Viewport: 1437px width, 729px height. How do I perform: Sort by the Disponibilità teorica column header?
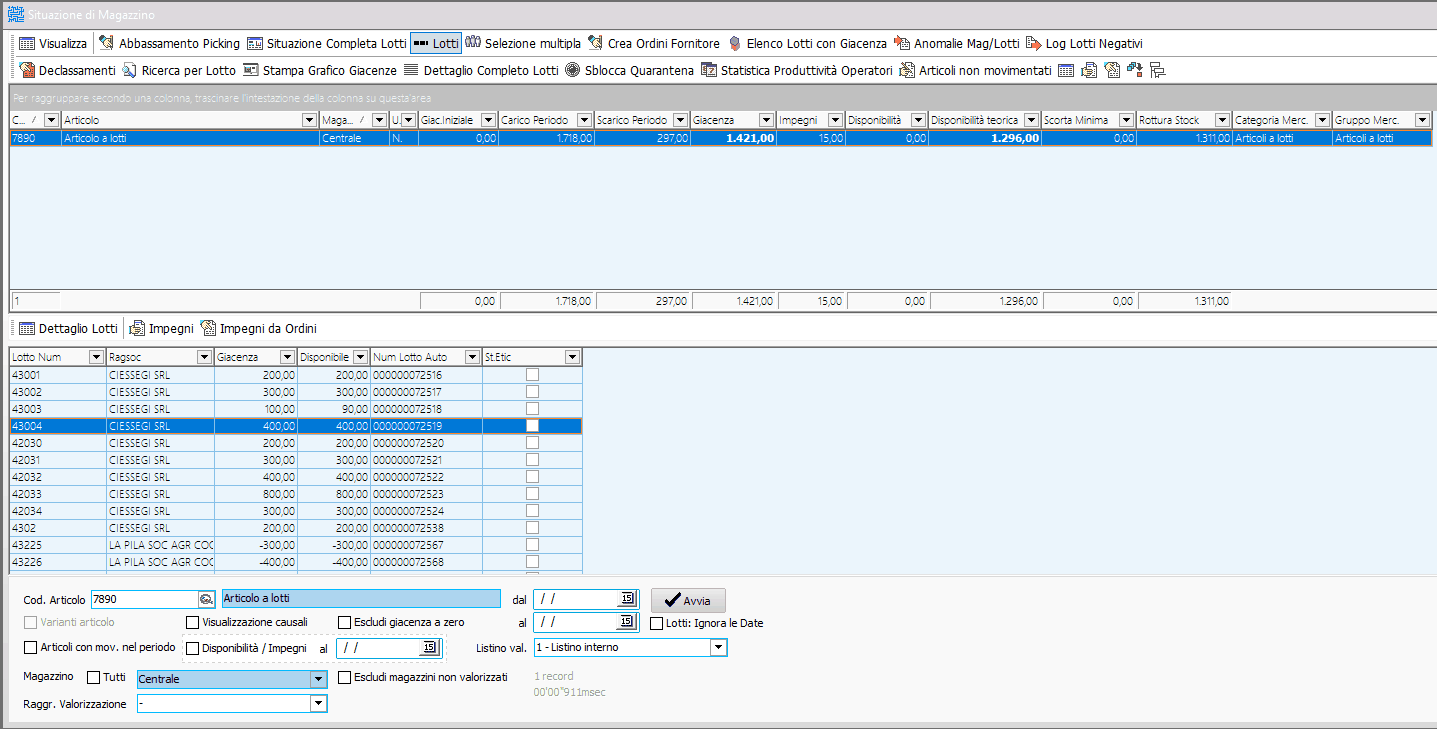976,120
